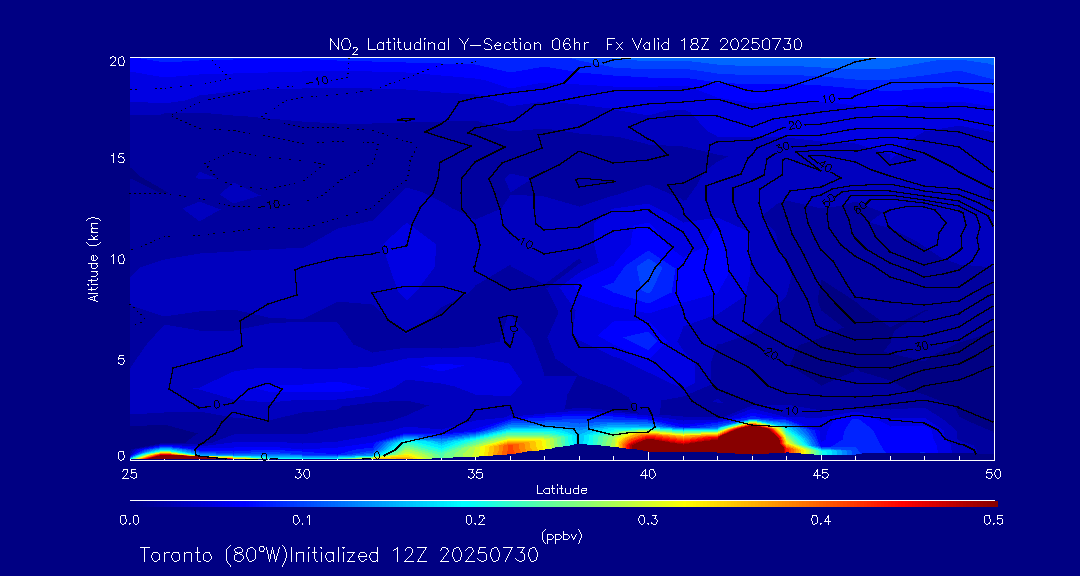Click the 20 km altitude tick label
The width and height of the screenshot is (1080, 576).
[x=116, y=60]
